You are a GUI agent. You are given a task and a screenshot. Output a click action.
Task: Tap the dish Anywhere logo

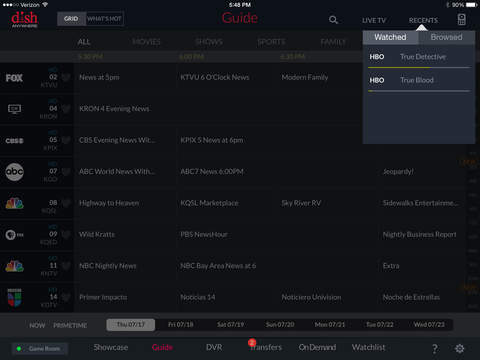[x=24, y=19]
